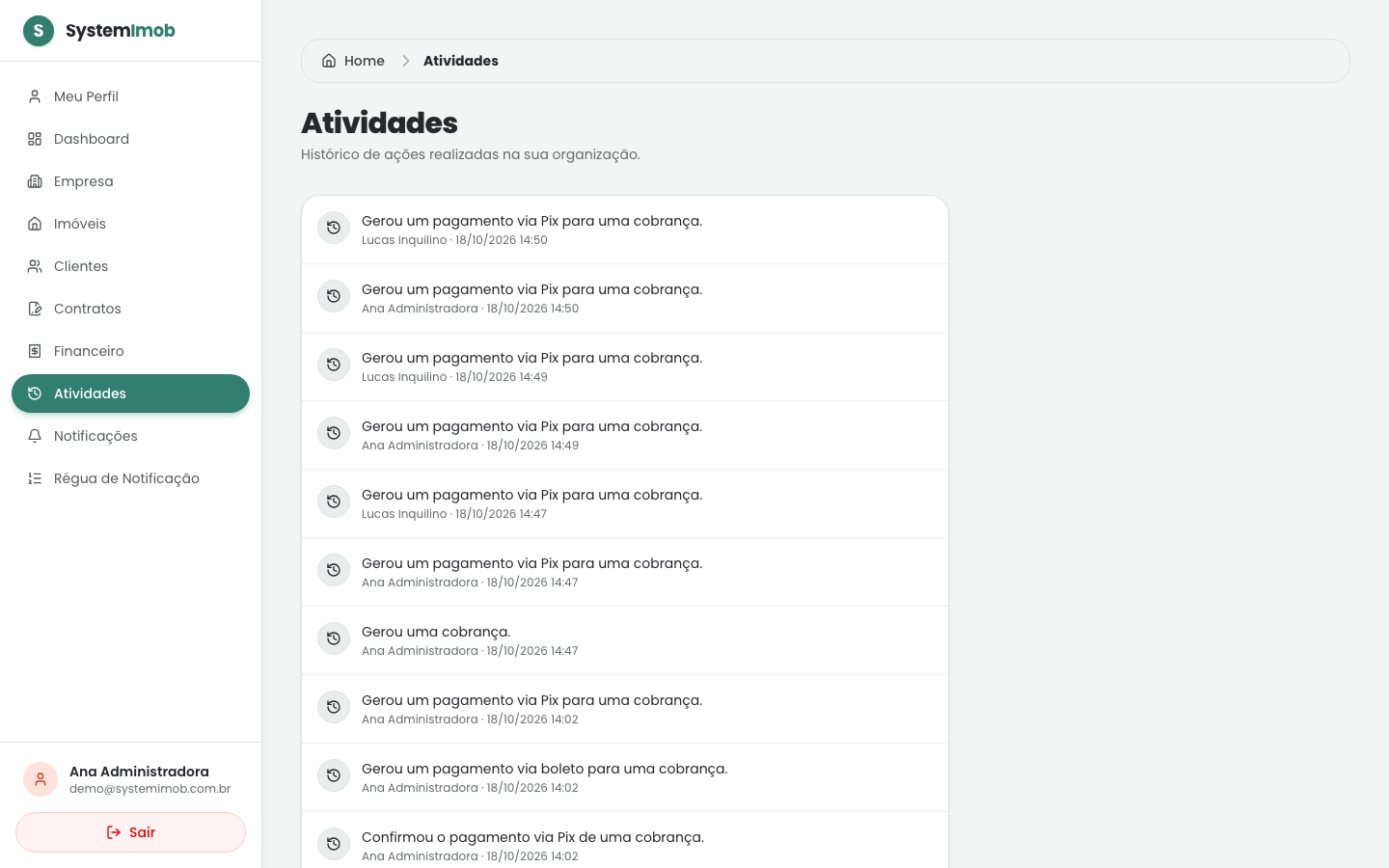This screenshot has width=1389, height=868.
Task: Click the Home breadcrumb link
Action: coord(353,61)
